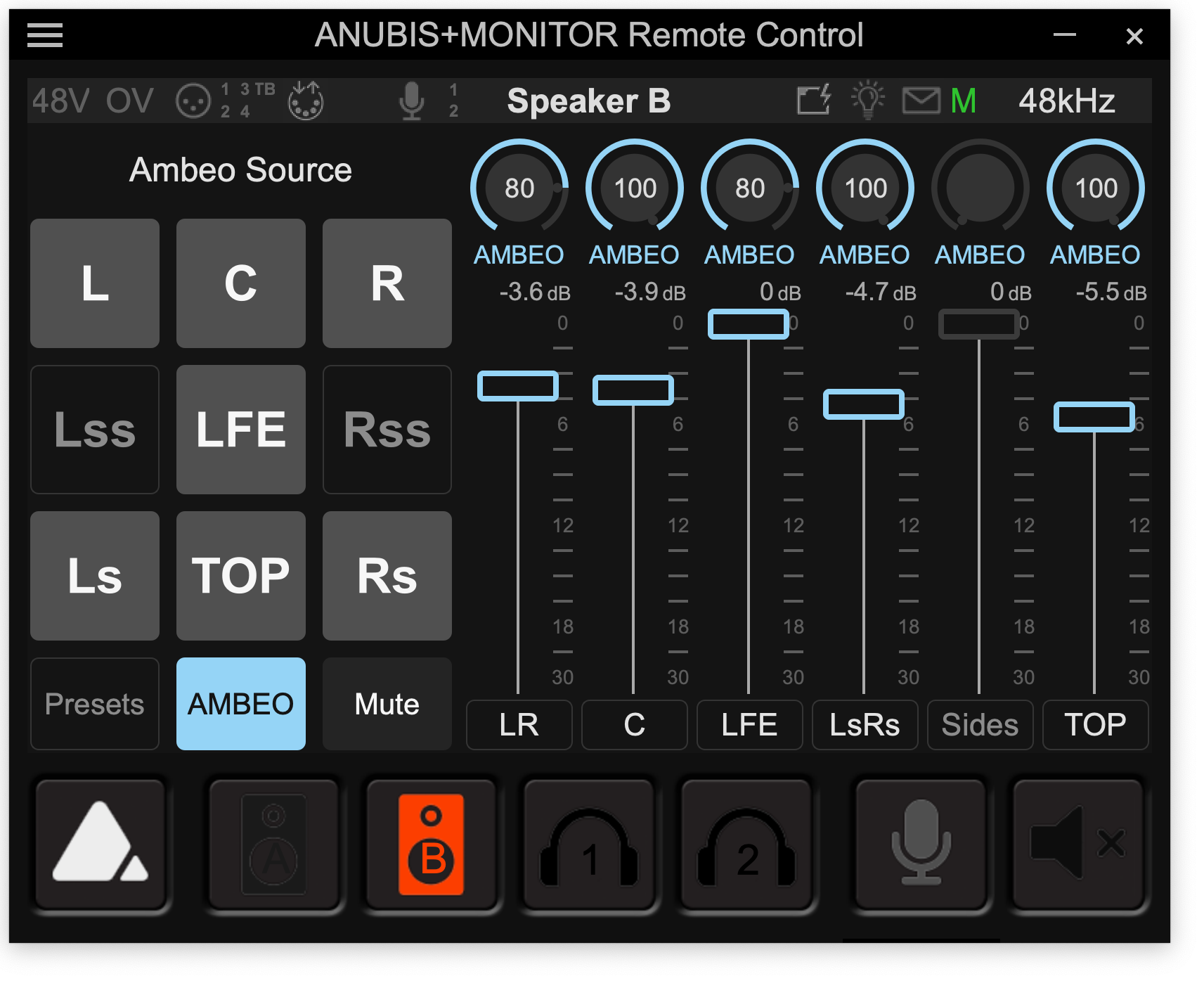
Task: Select the C channel strip label
Action: [x=635, y=725]
